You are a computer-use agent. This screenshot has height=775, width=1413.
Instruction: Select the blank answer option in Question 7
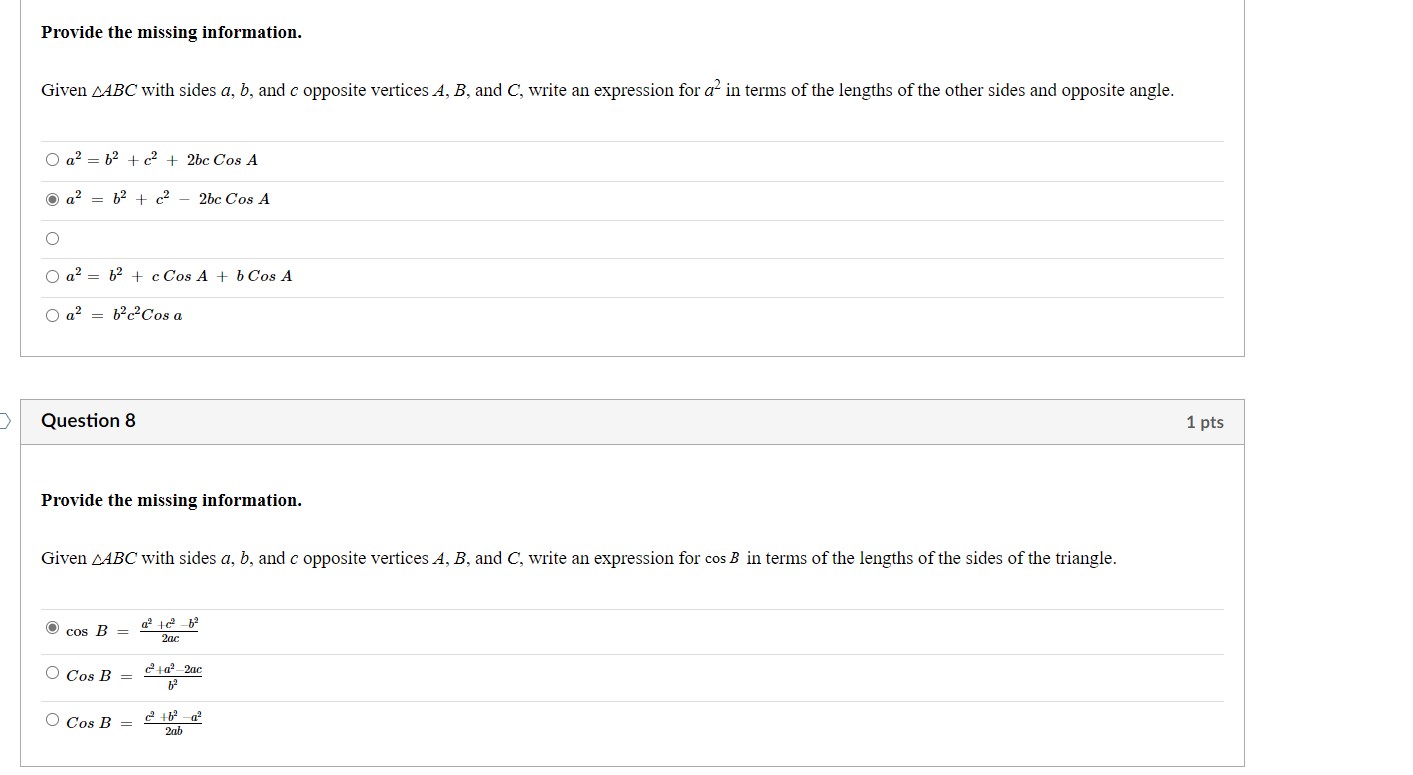tap(51, 236)
